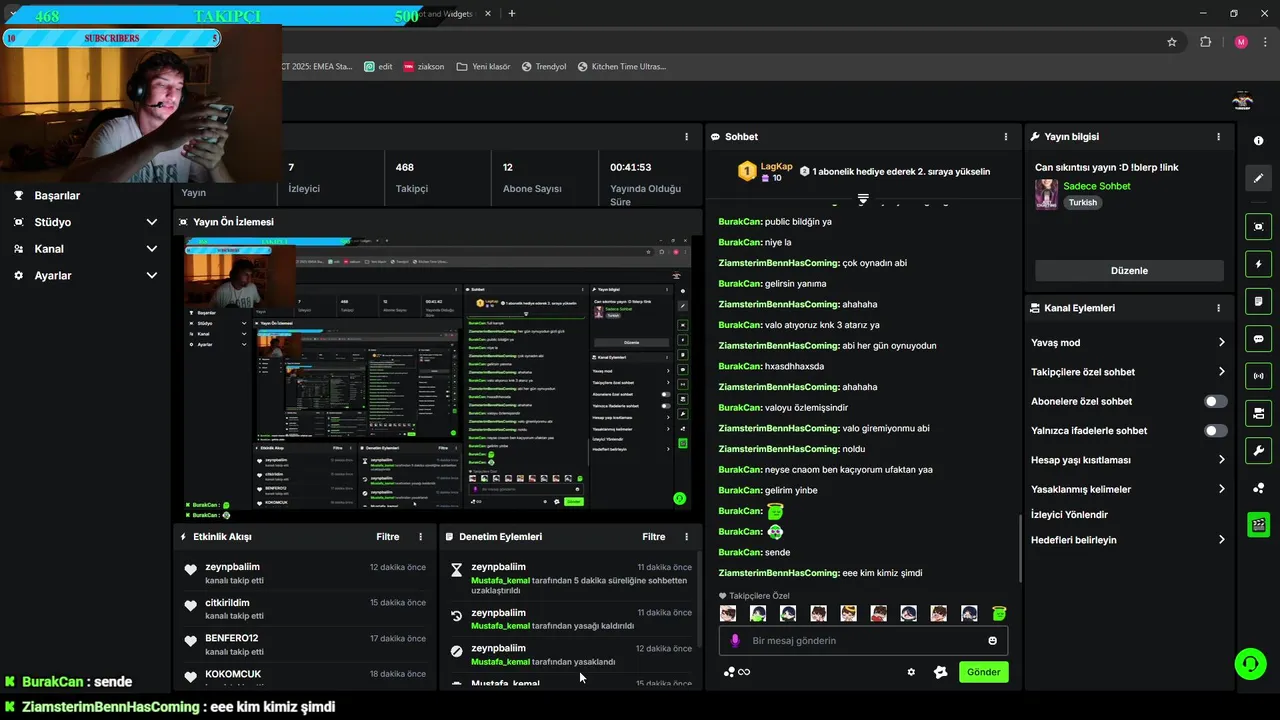Click the channel points infinity icon under chat
Screen dimensions: 1280x720
737,672
